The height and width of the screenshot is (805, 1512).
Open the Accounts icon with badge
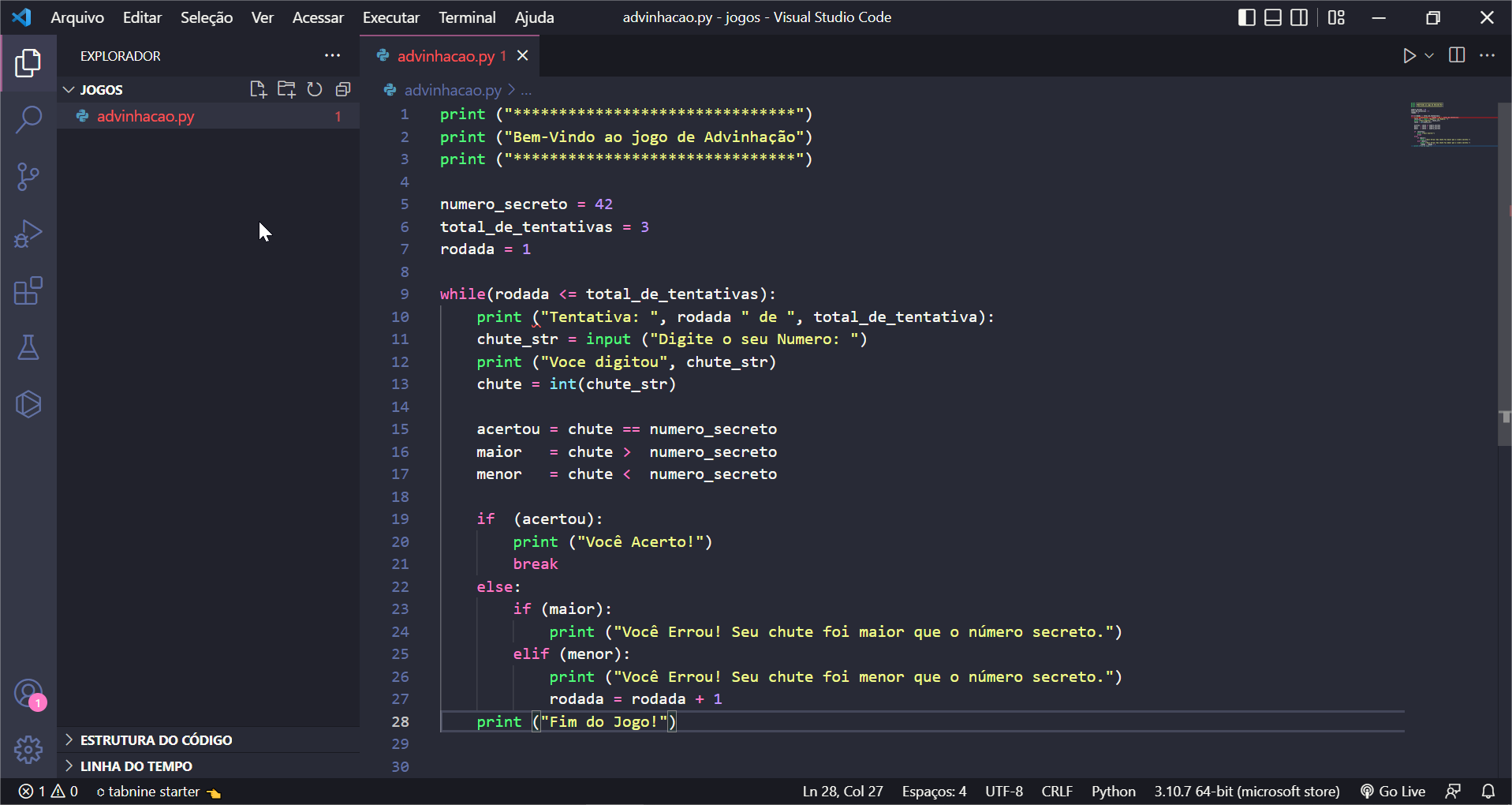(28, 694)
